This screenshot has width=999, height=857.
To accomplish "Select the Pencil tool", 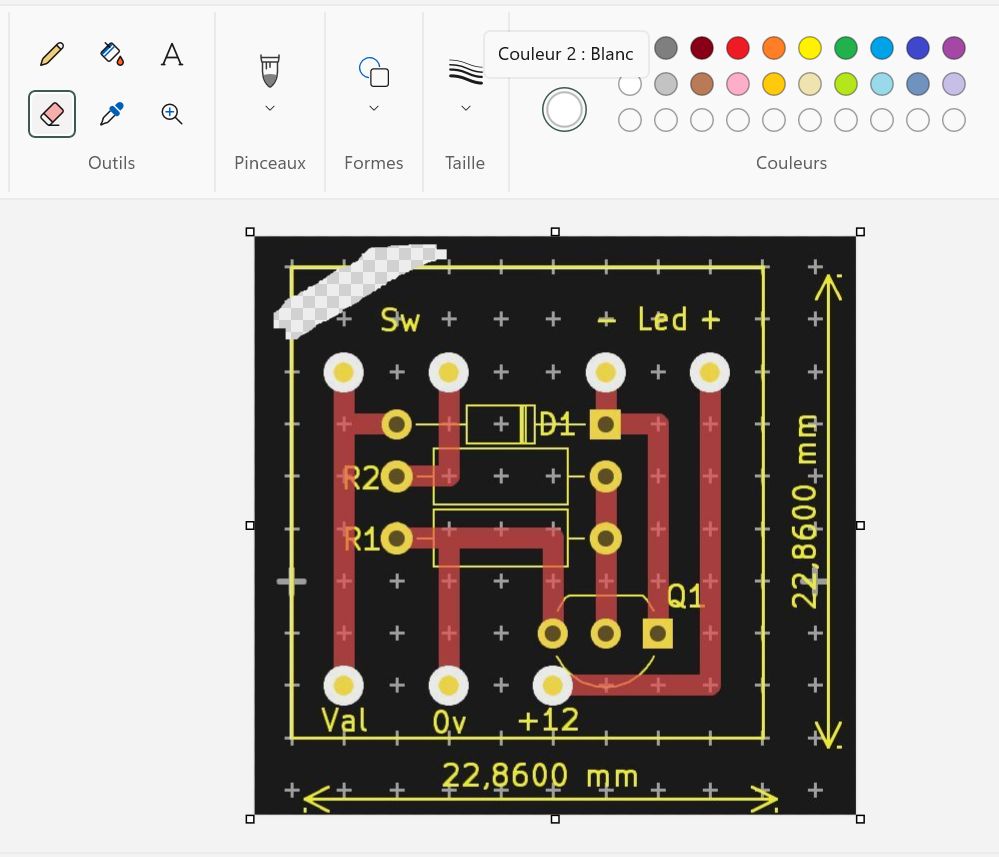I will pyautogui.click(x=52, y=54).
